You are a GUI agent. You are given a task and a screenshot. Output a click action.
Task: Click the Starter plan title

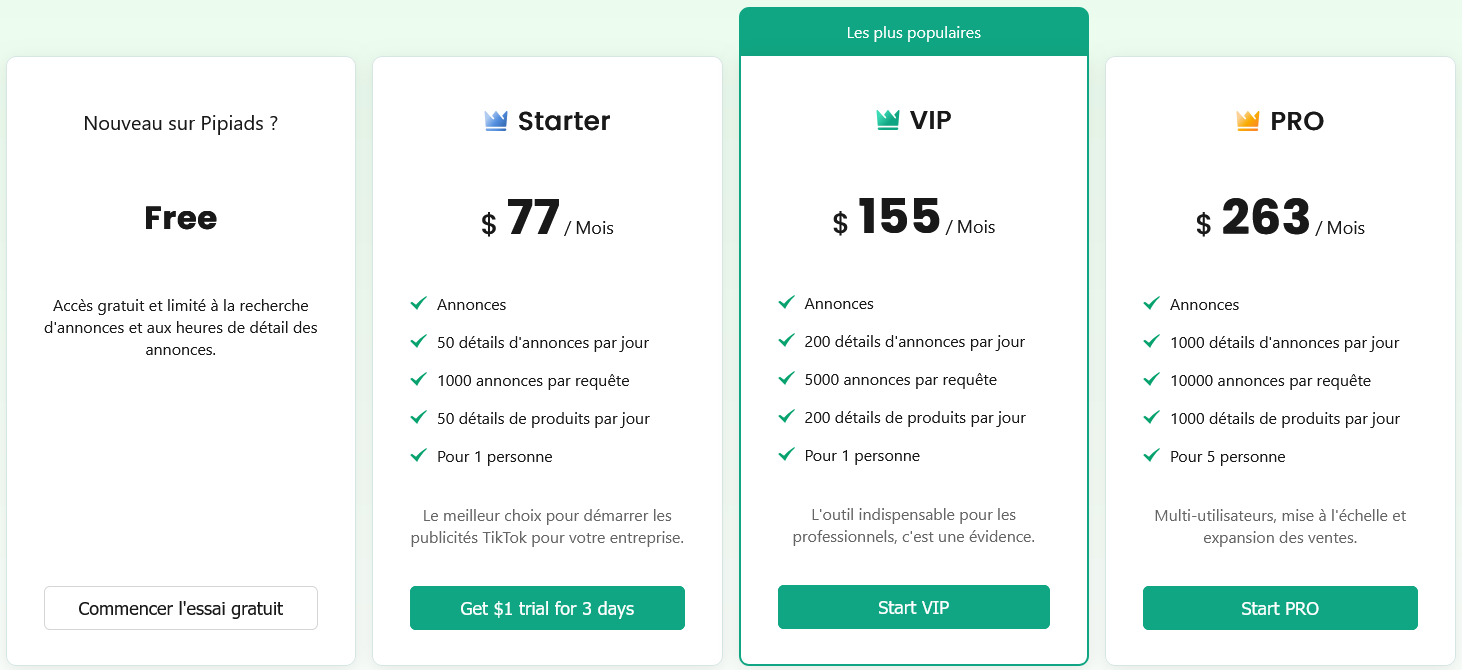(x=563, y=121)
